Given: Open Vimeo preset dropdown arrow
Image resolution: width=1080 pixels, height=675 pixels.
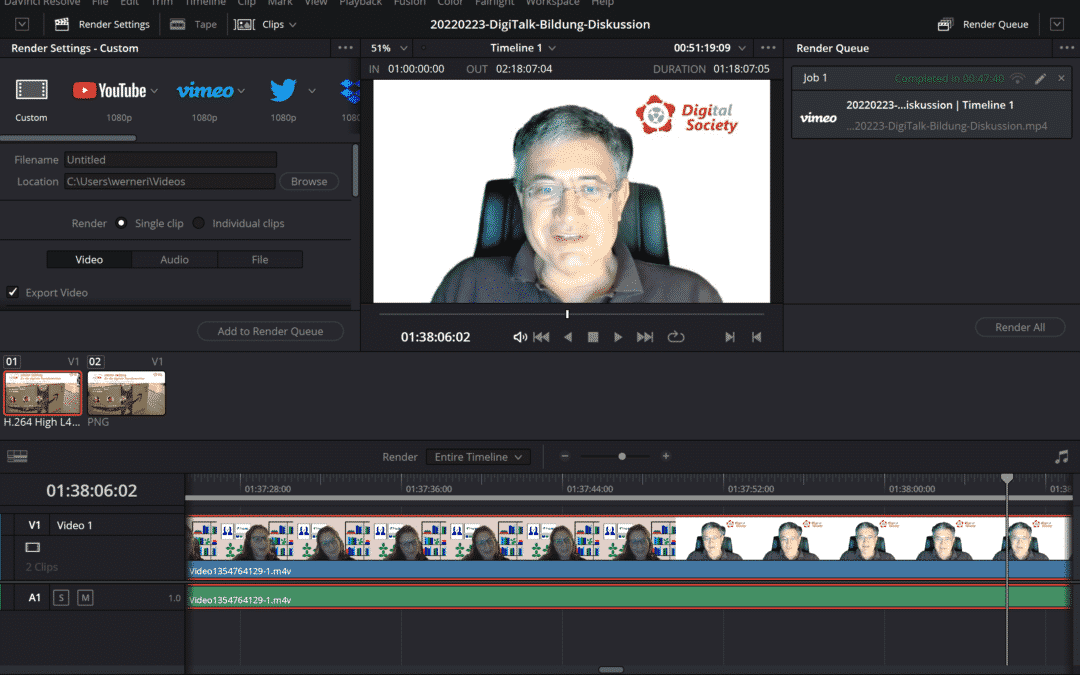Looking at the screenshot, I should point(241,90).
